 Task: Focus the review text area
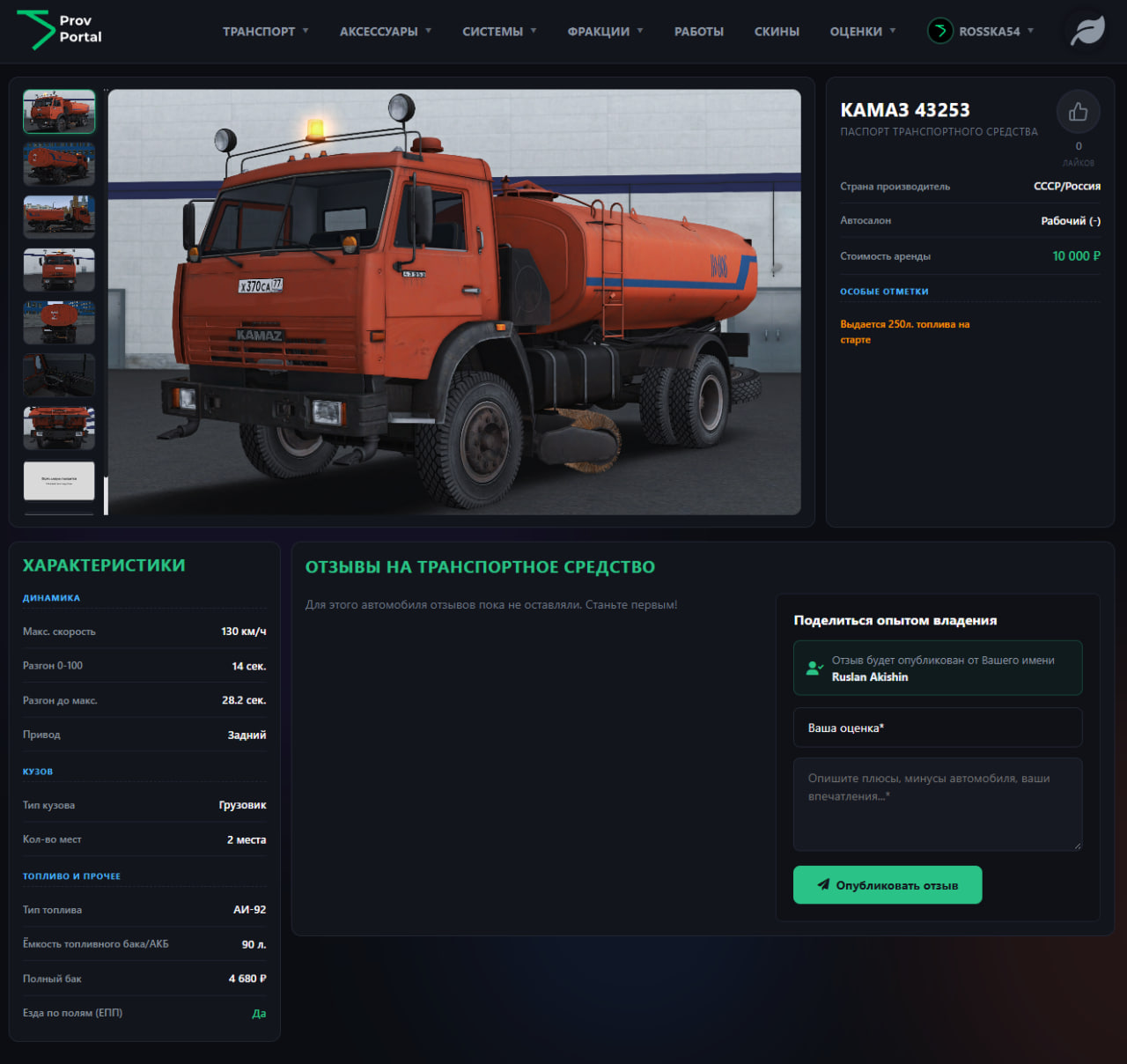(938, 804)
